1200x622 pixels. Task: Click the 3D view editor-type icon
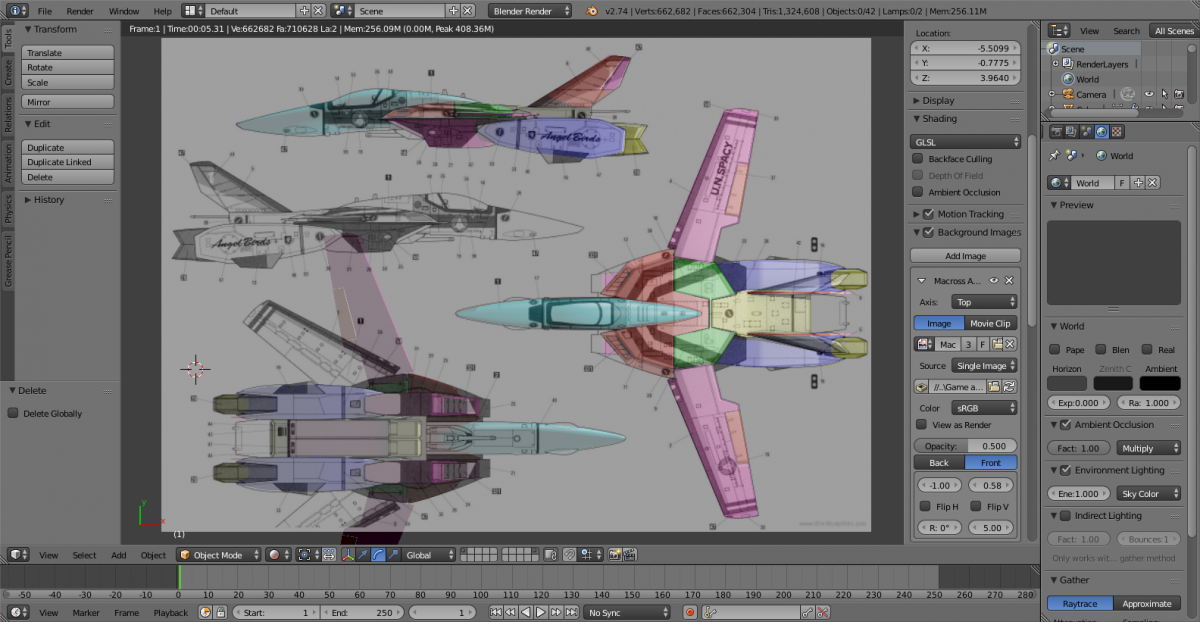pos(16,554)
